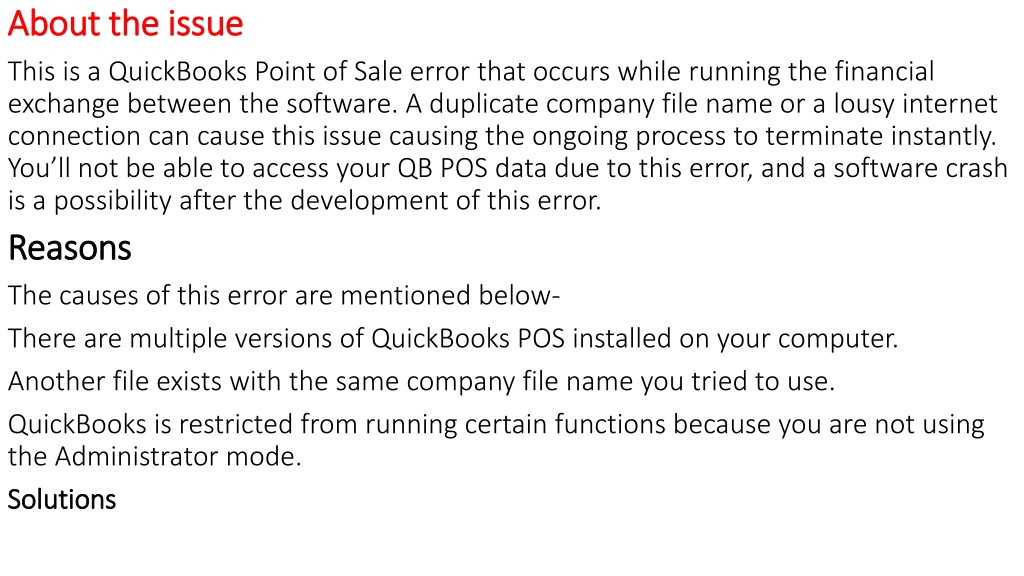Click the line starting 'Another file exists'
Screen dimensions: 1024x576
(421, 381)
